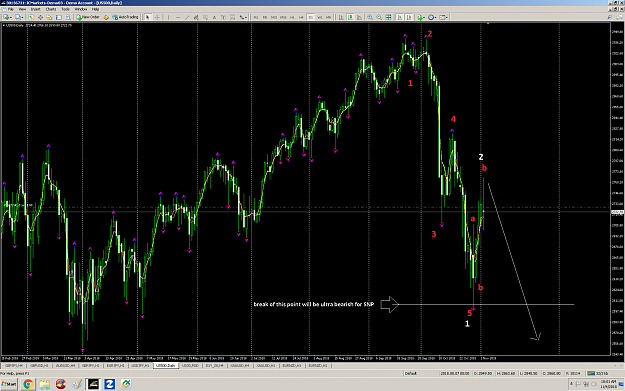
Task: Open the Profiles dropdown
Action: tap(19, 17)
